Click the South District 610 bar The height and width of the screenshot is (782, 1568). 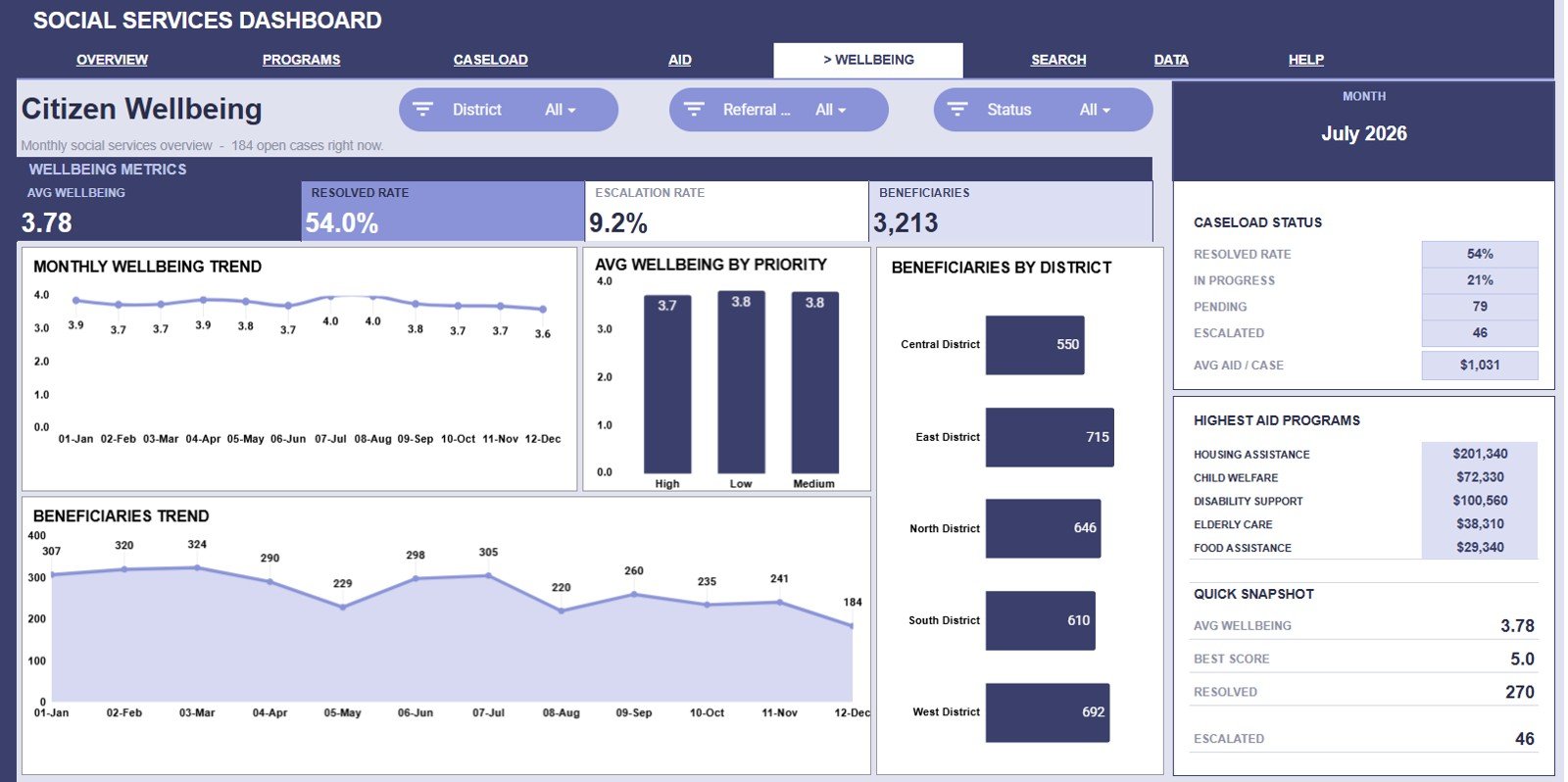[x=1040, y=620]
